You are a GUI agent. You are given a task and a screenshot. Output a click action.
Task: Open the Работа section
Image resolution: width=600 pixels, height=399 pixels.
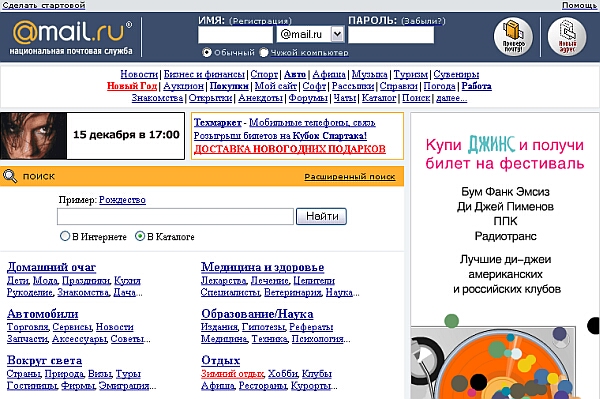pos(476,86)
